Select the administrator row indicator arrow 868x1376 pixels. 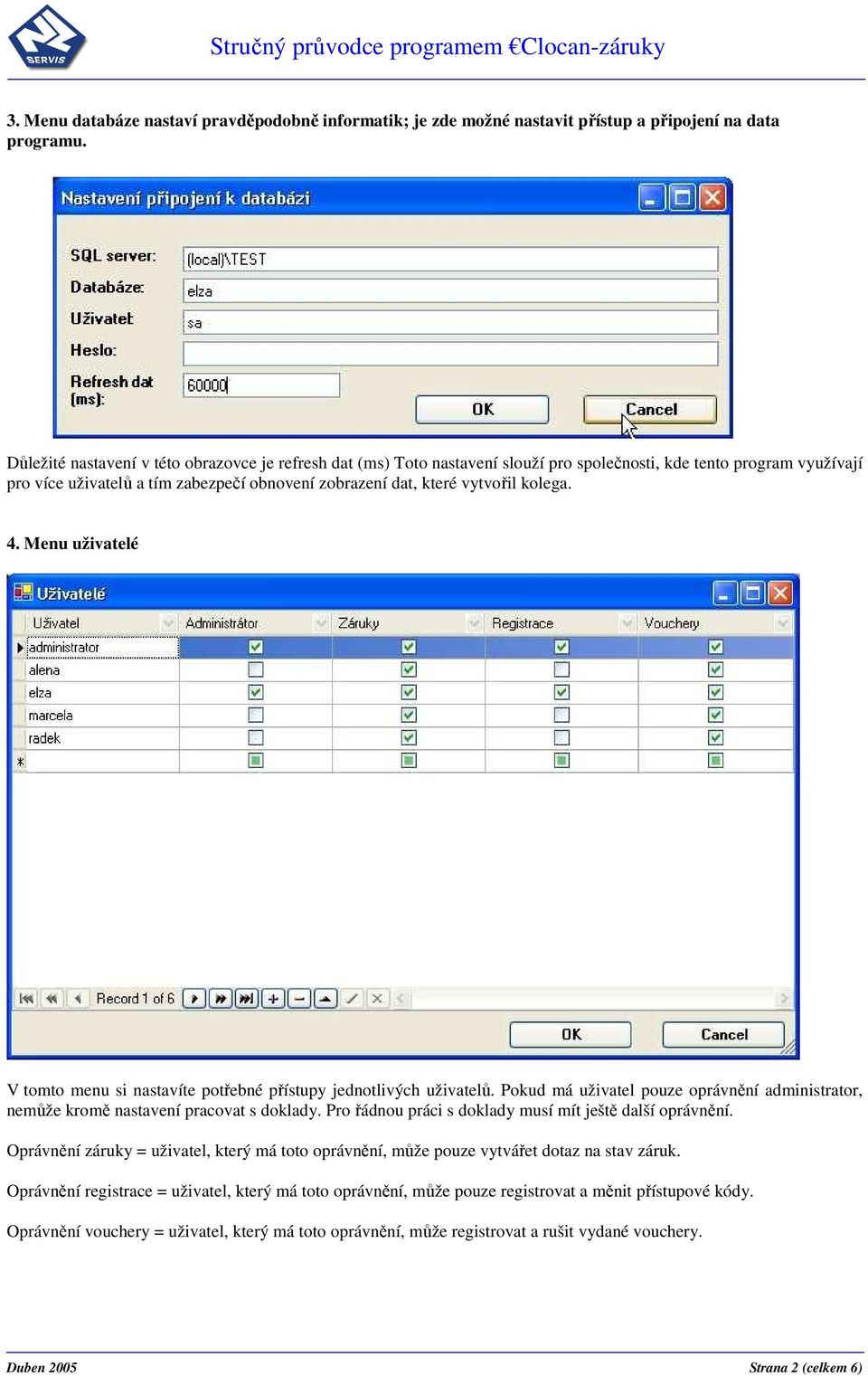coord(20,648)
